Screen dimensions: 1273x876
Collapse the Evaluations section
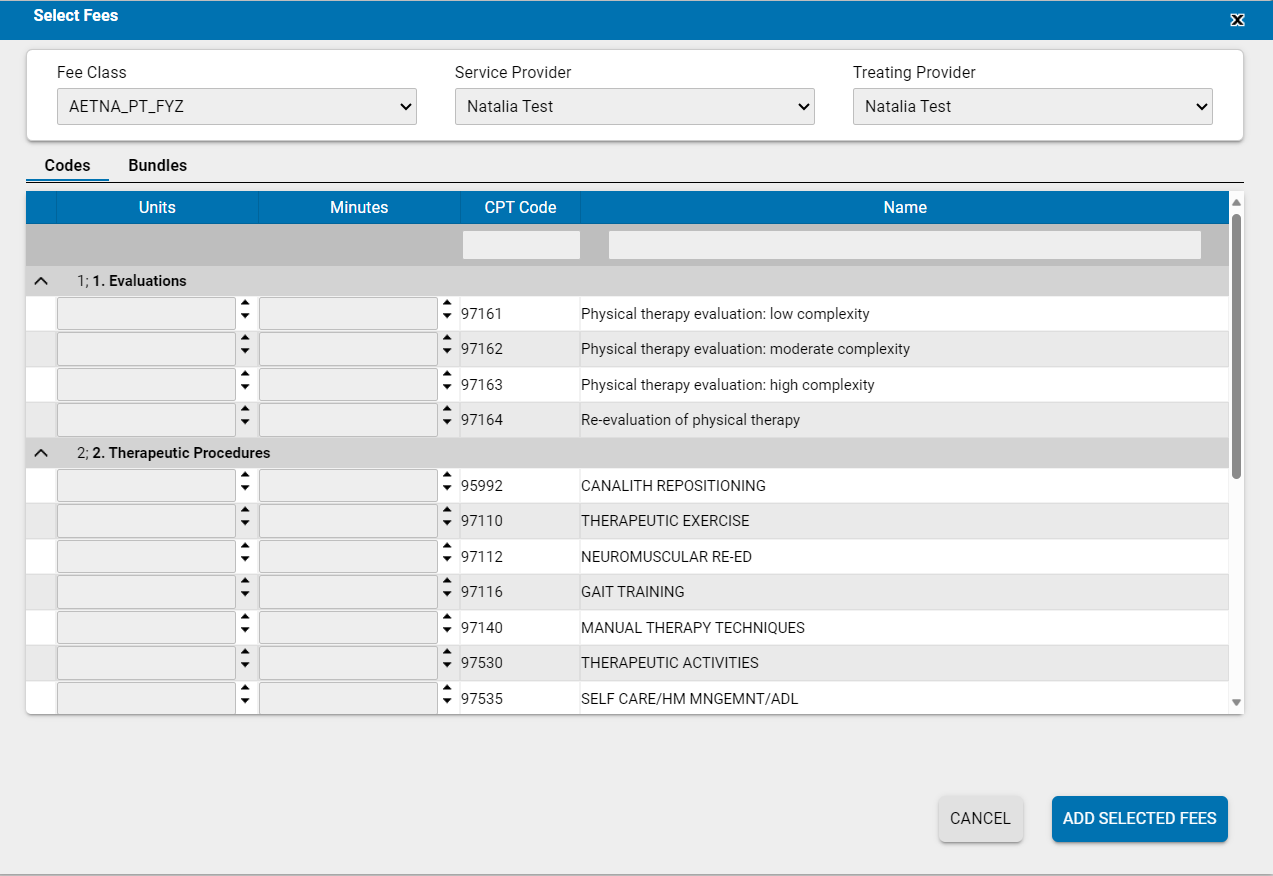tap(40, 281)
